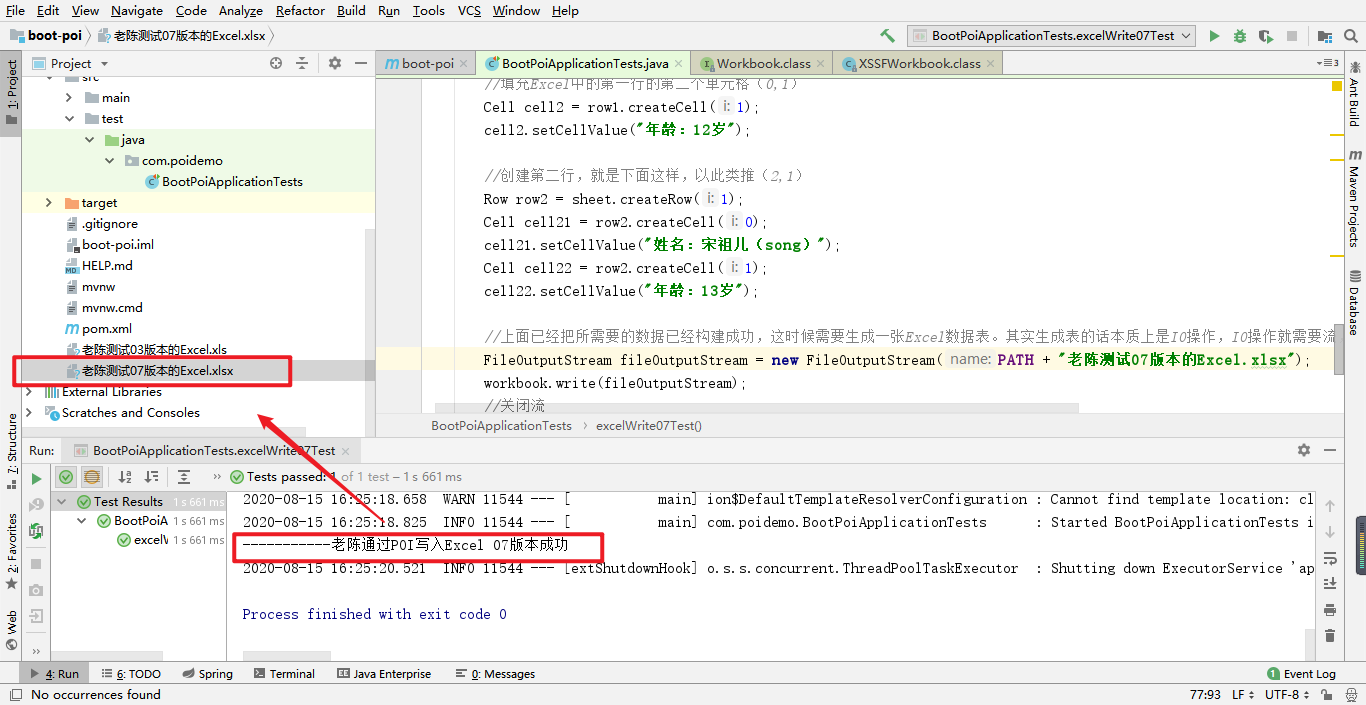Expand Scratches and Consoles node

(29, 413)
